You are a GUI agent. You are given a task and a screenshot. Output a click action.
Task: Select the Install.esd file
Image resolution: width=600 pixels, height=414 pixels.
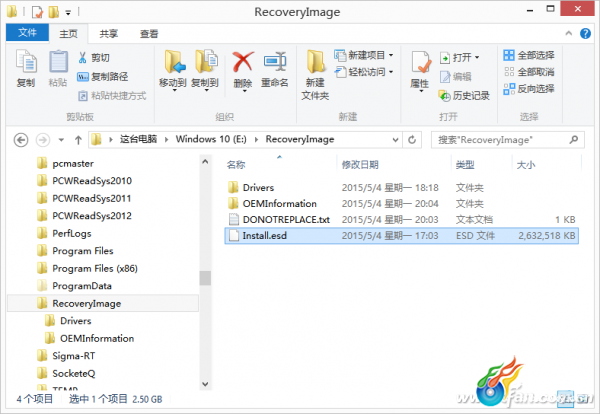click(x=401, y=236)
